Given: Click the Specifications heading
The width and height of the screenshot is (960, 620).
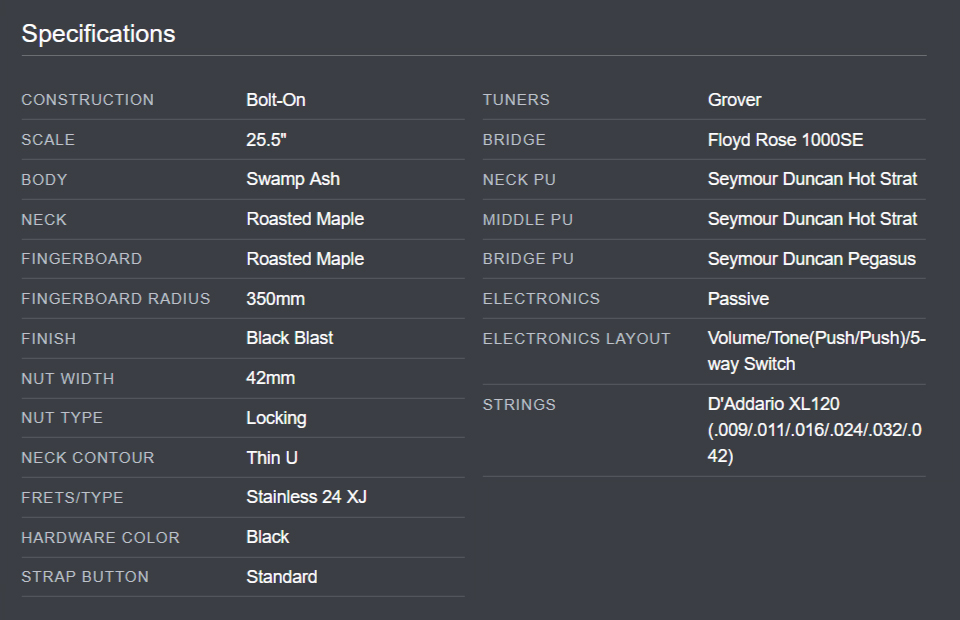Looking at the screenshot, I should tap(99, 34).
